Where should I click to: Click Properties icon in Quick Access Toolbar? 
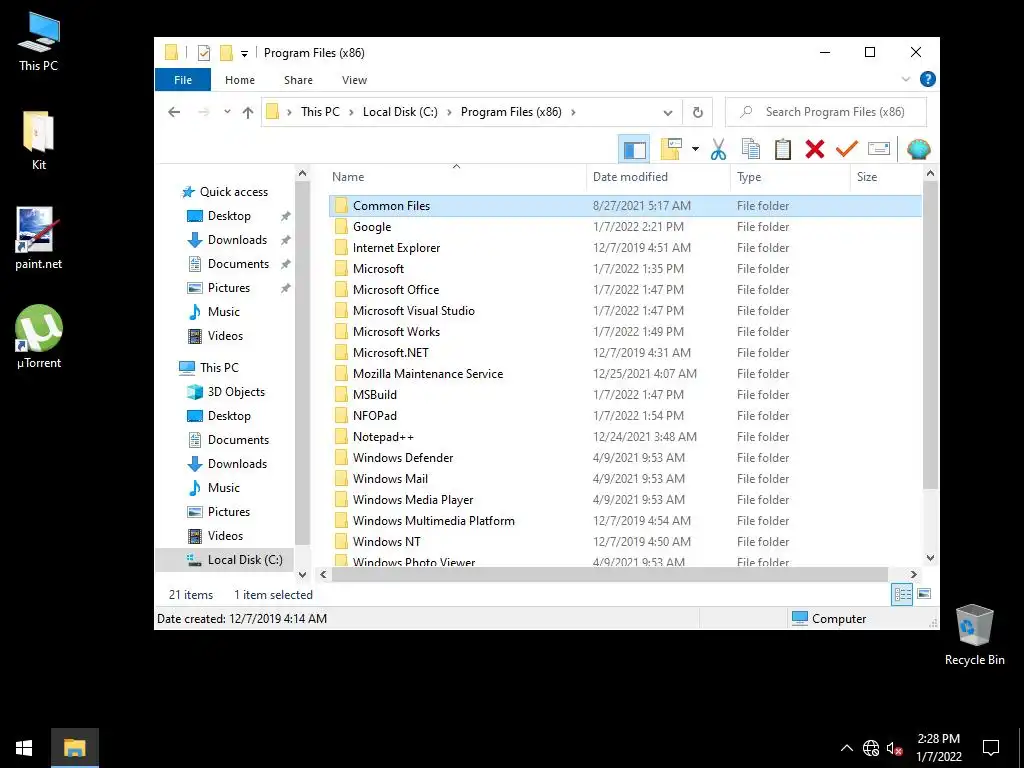point(204,53)
